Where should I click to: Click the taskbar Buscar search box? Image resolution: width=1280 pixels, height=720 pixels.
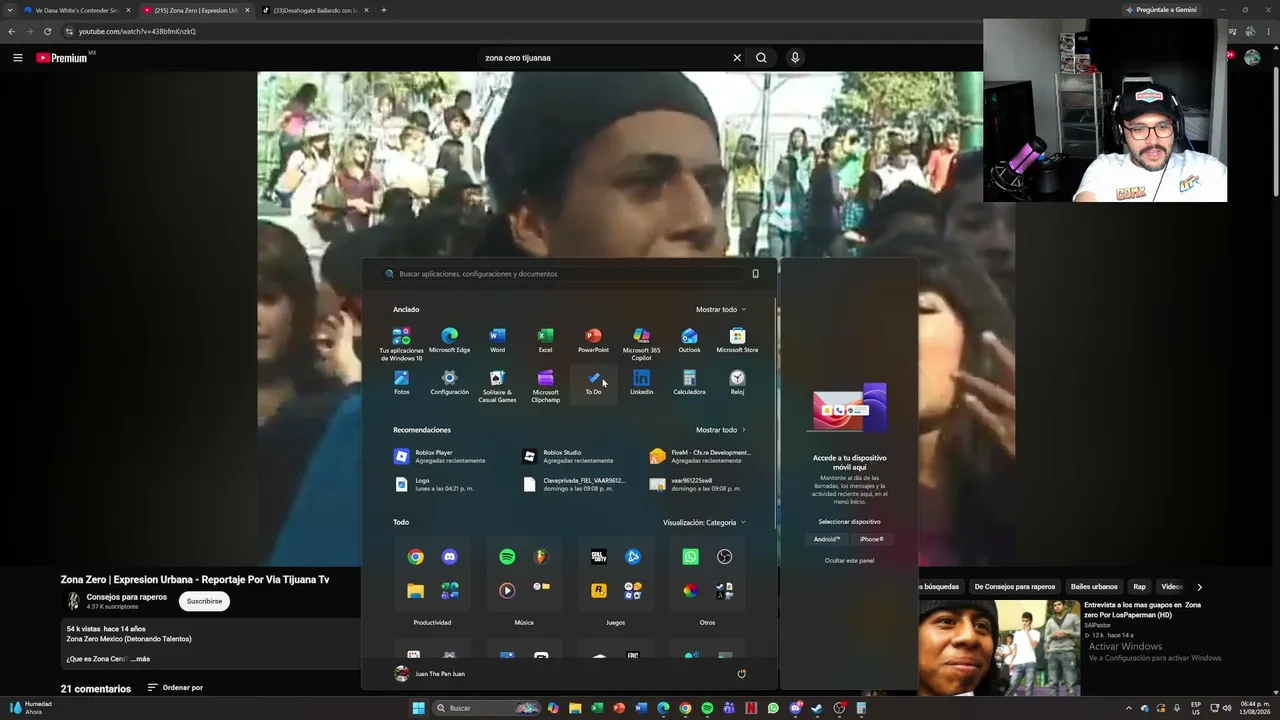[x=487, y=708]
